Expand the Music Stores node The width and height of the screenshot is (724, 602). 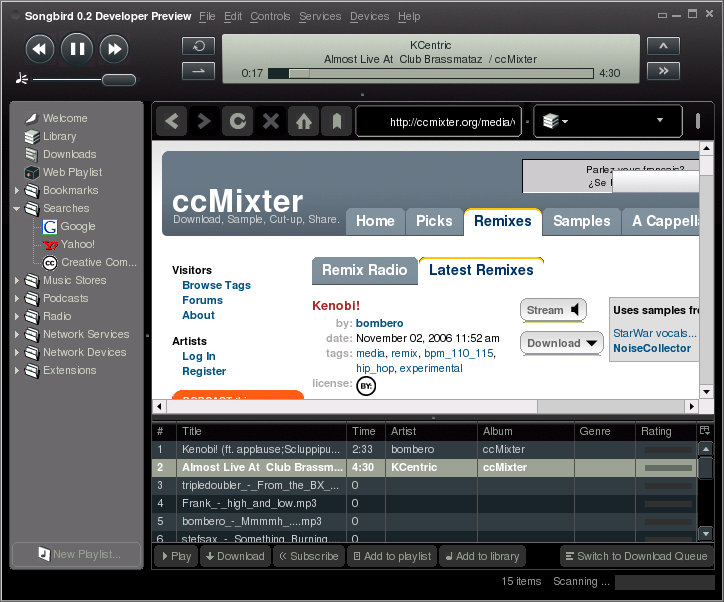pyautogui.click(x=17, y=280)
